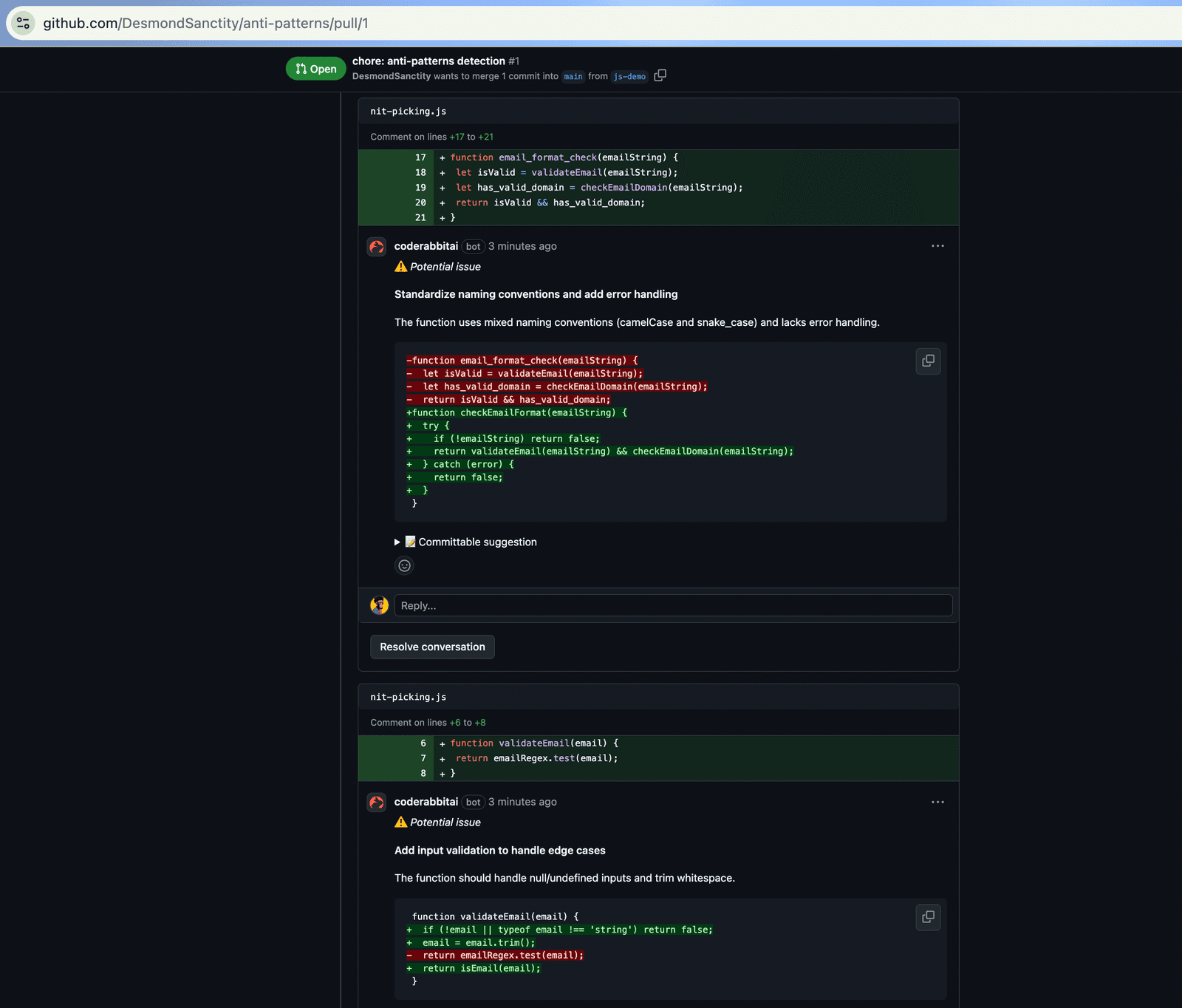Open the js-demo branch link
Viewport: 1182px width, 1008px height.
pos(629,76)
